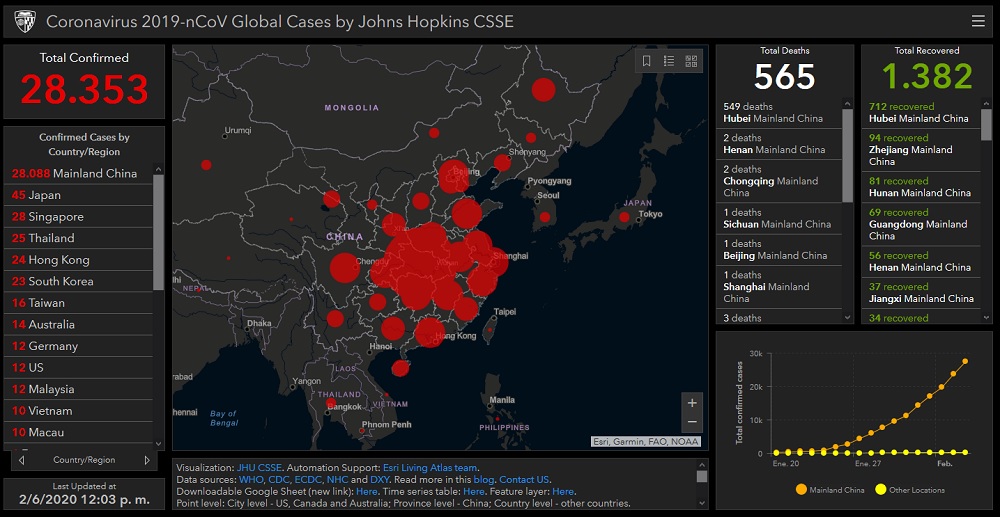Click the Johns Hopkins shield logo
The height and width of the screenshot is (517, 1000).
coord(24,21)
